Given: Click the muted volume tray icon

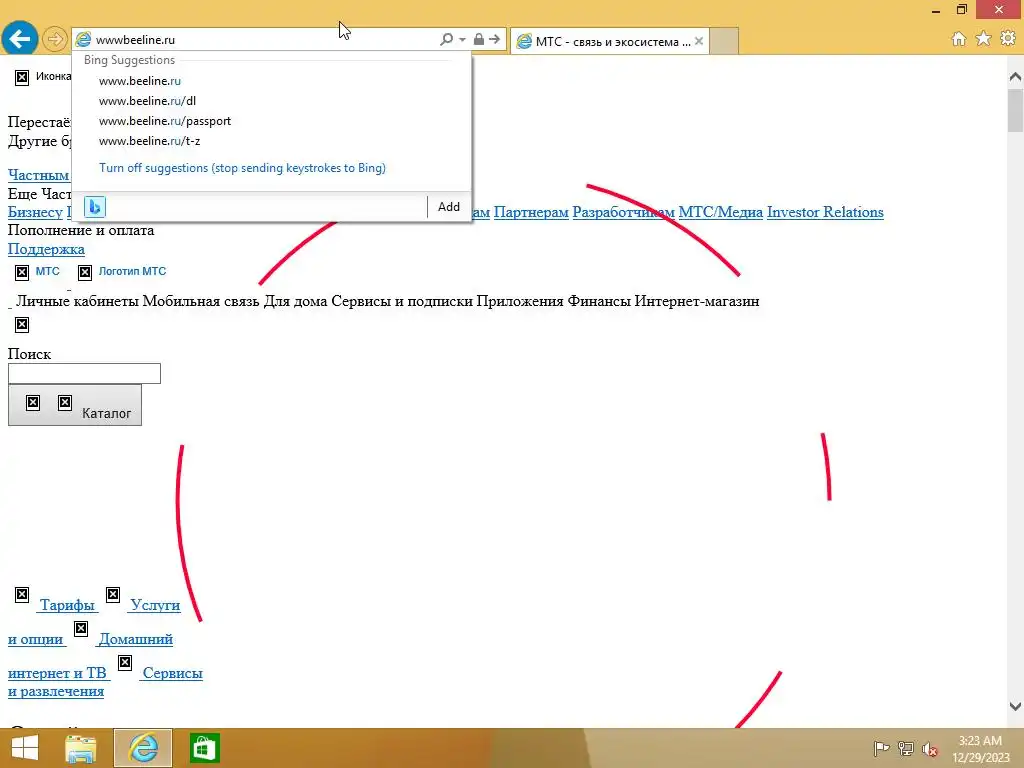Looking at the screenshot, I should point(929,749).
